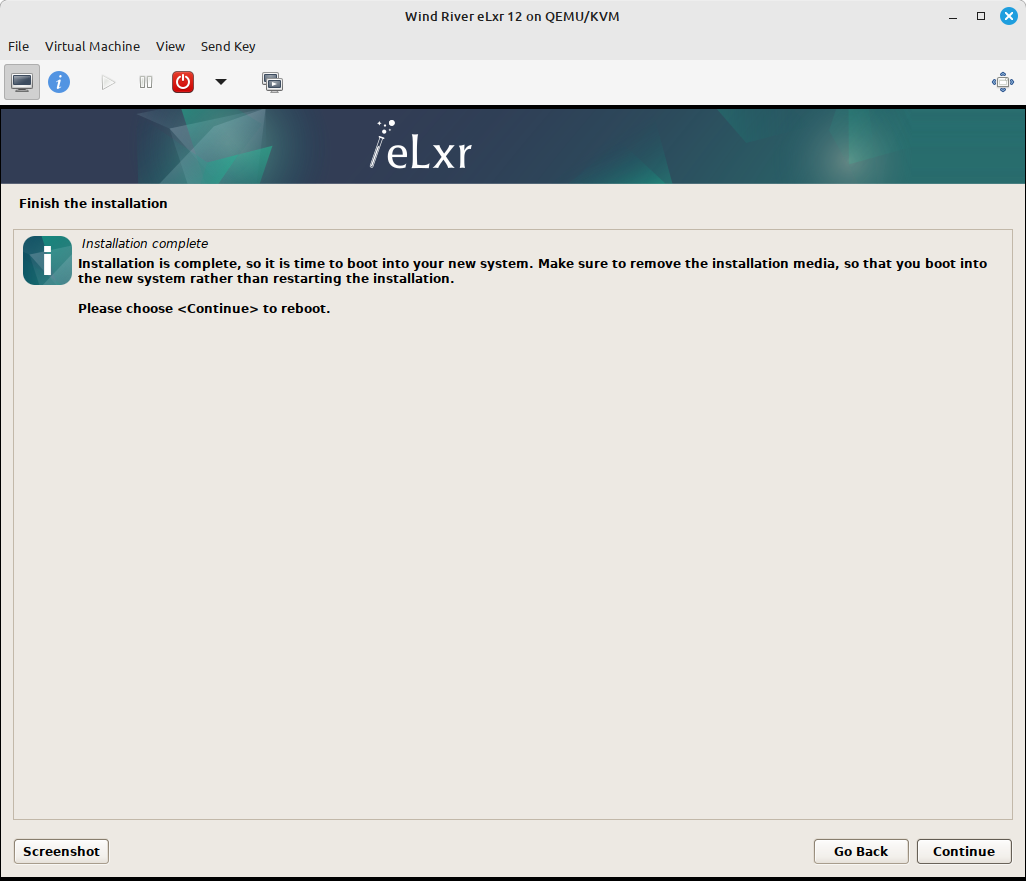Viewport: 1026px width, 881px height.
Task: Pause the virtual machine
Action: pyautogui.click(x=145, y=82)
